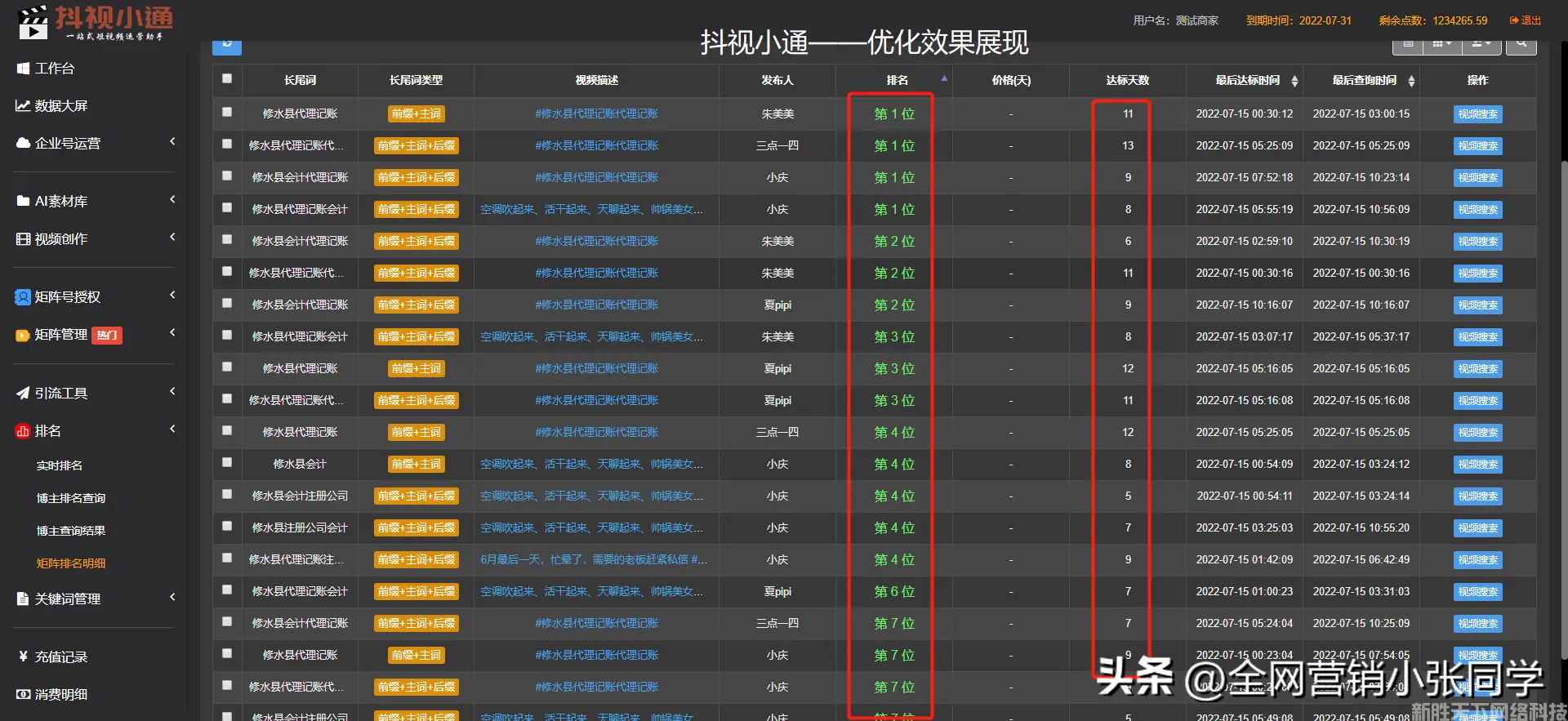This screenshot has width=1568, height=721.
Task: Check the row reached at 07:52:18
Action: [x=227, y=176]
